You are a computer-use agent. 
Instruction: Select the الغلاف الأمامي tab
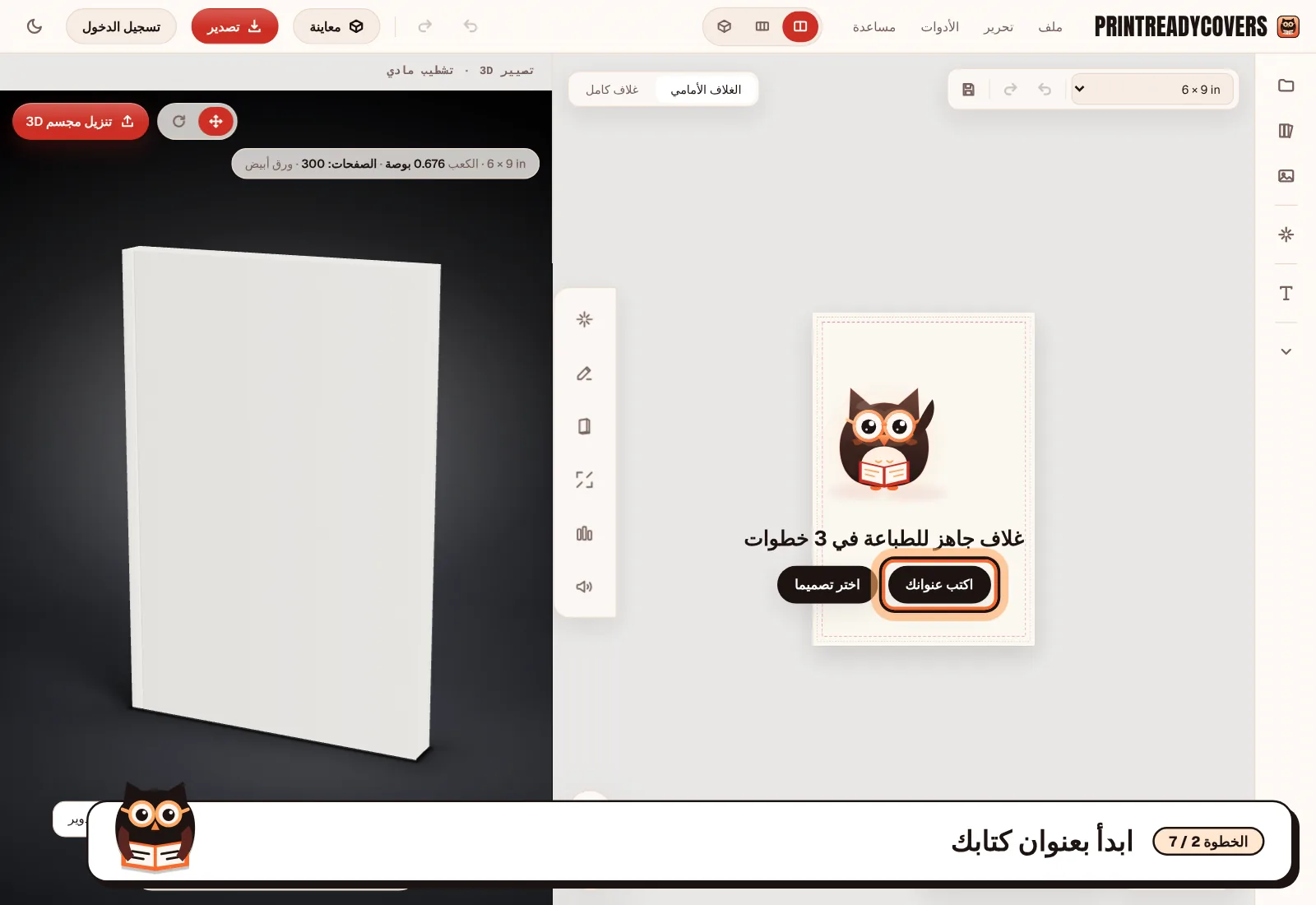pos(706,89)
